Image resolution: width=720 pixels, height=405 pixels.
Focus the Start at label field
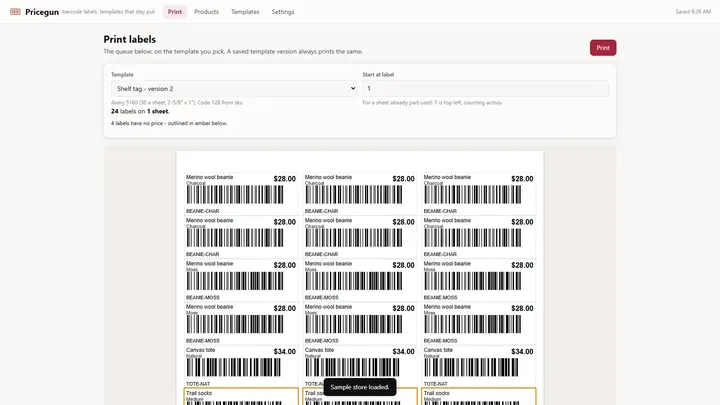click(485, 89)
